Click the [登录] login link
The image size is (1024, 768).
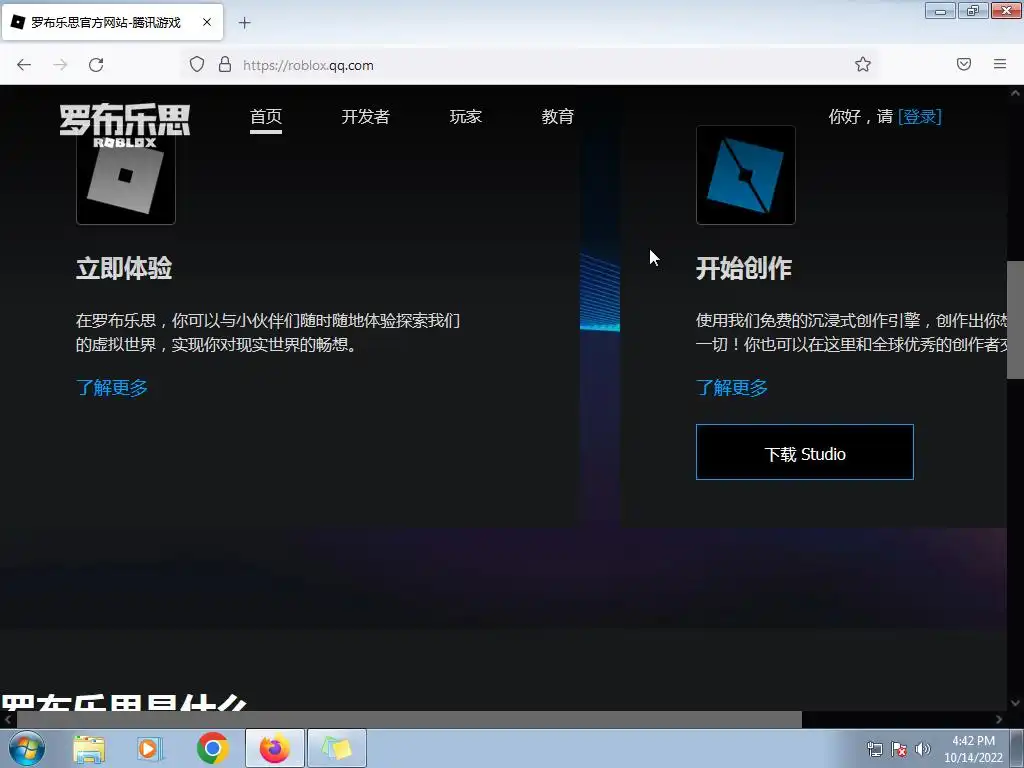pos(920,117)
